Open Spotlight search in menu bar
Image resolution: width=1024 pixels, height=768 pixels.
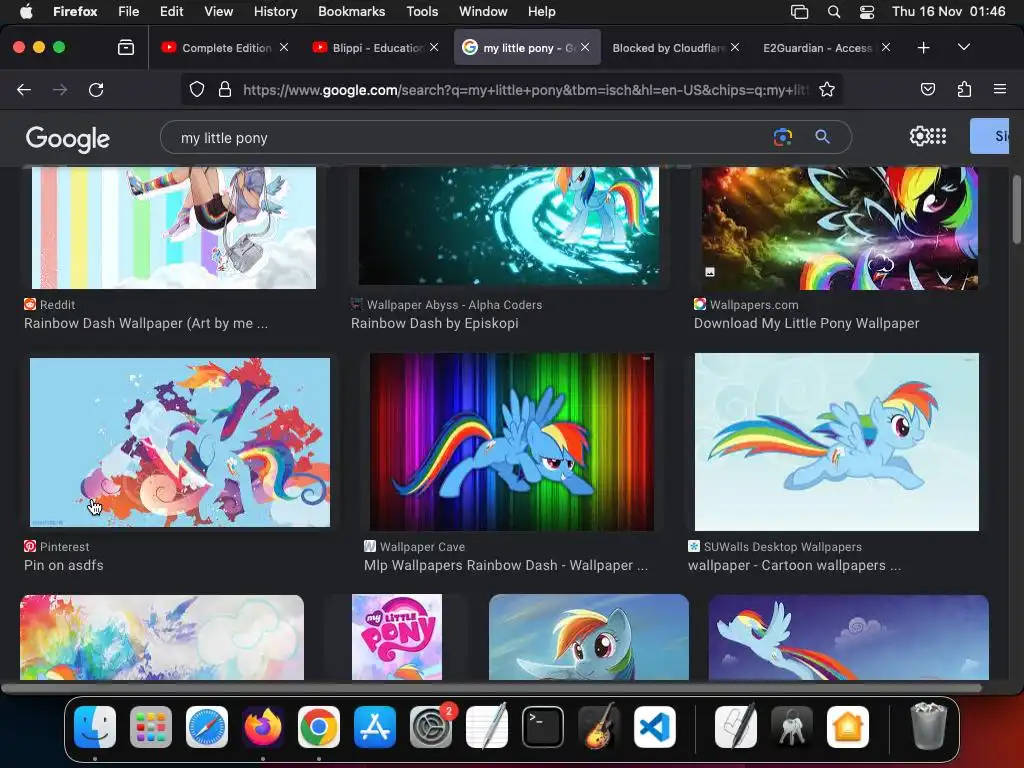[x=834, y=11]
